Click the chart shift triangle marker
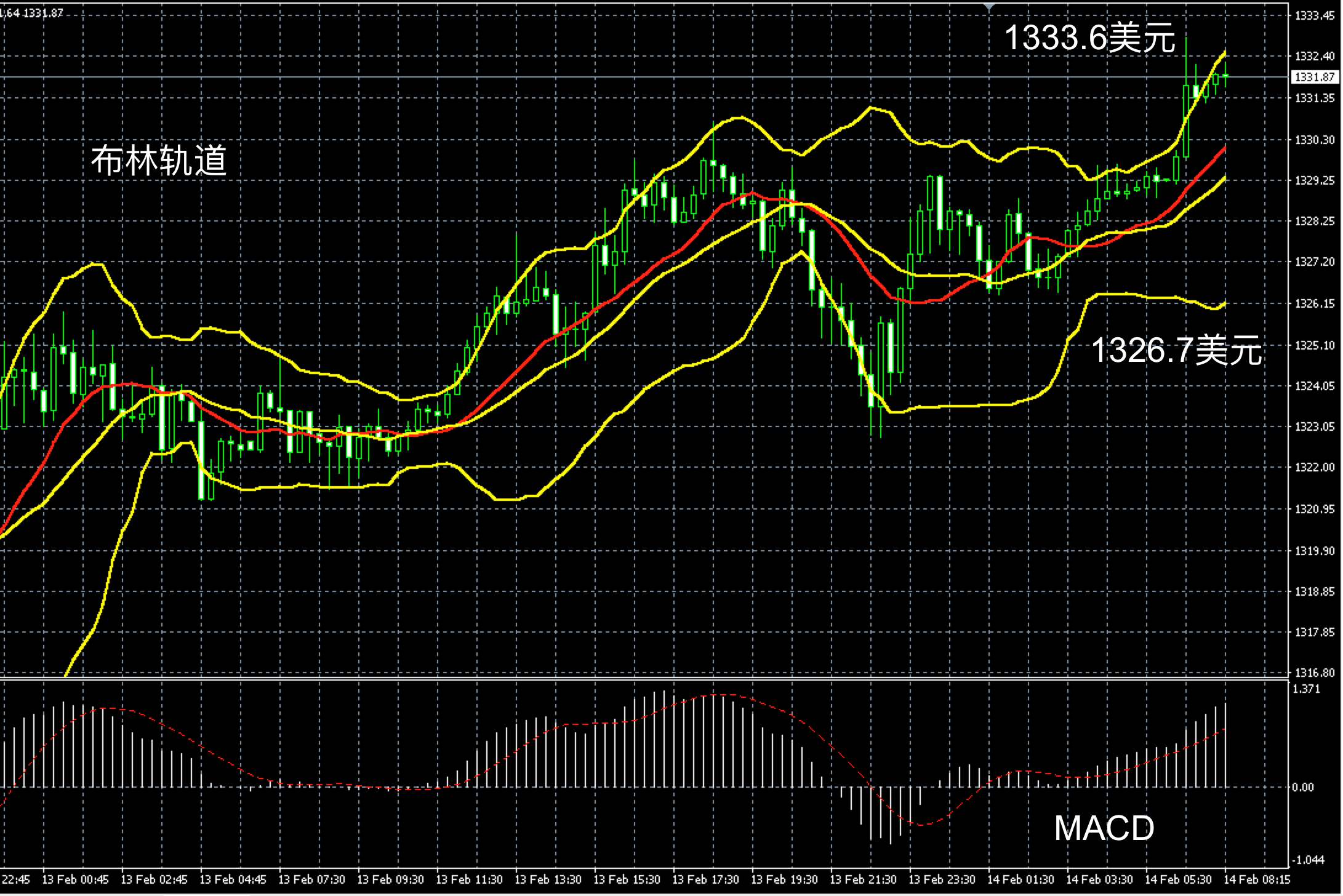 point(989,6)
